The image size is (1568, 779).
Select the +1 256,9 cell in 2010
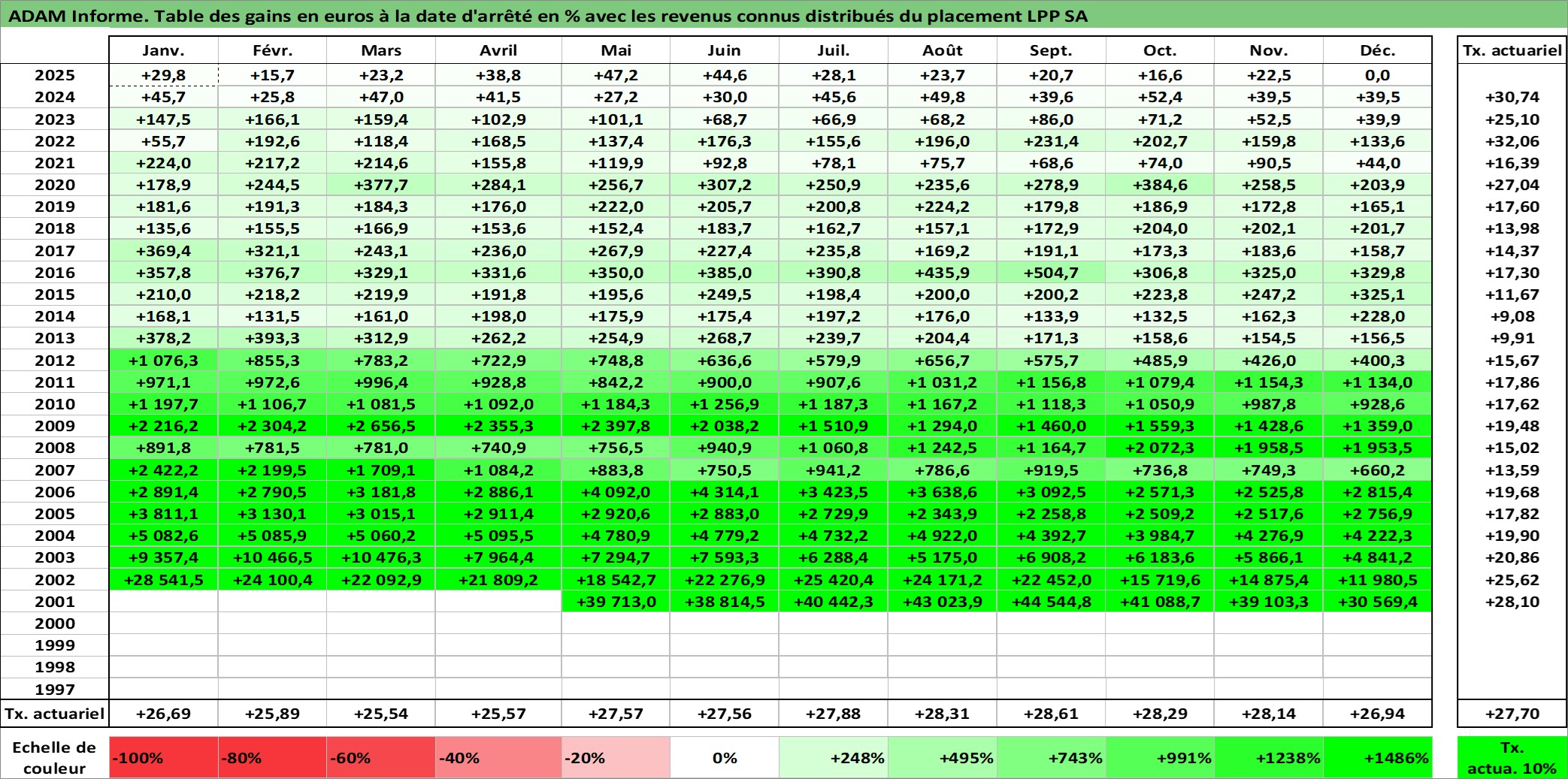[x=724, y=404]
